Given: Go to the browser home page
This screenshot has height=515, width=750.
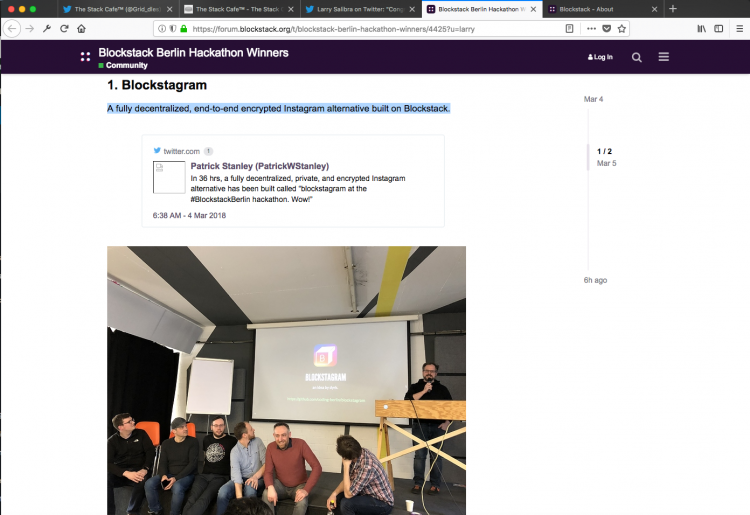Looking at the screenshot, I should [81, 29].
